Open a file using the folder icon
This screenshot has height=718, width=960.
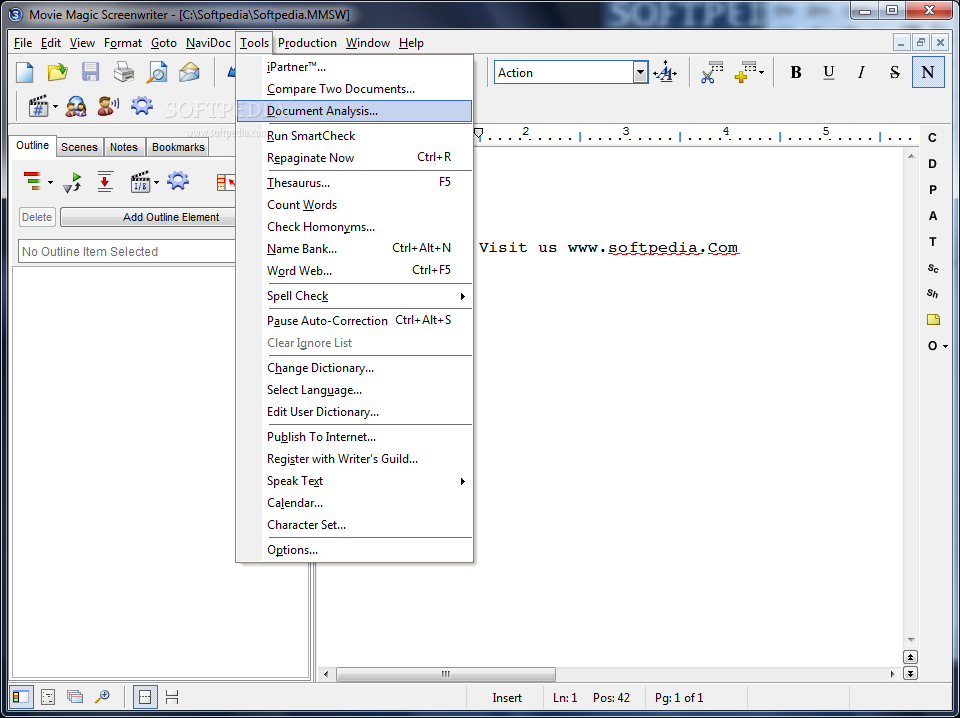pos(58,72)
